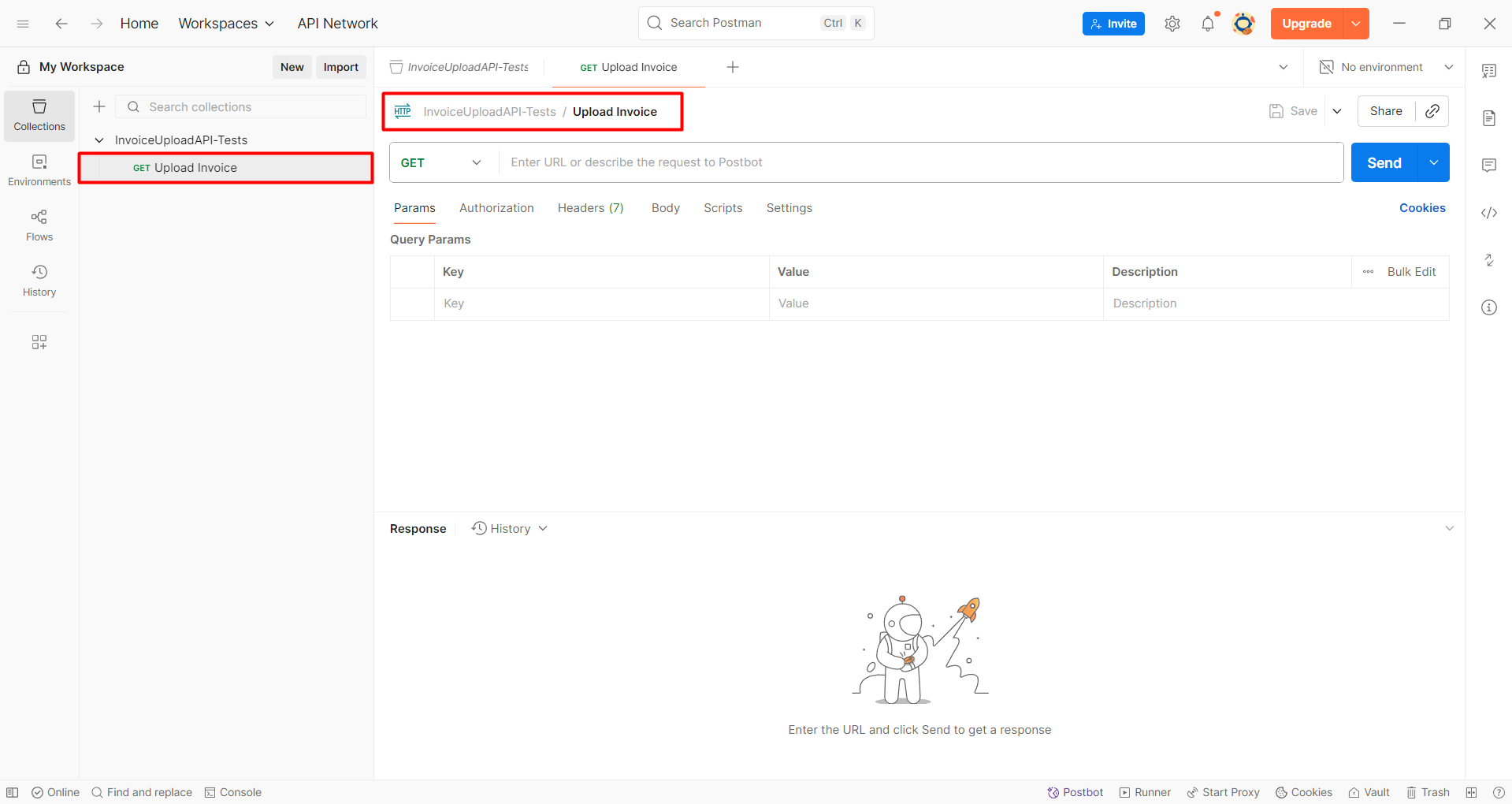The height and width of the screenshot is (804, 1512).
Task: Open the GET method dropdown
Action: pyautogui.click(x=441, y=162)
